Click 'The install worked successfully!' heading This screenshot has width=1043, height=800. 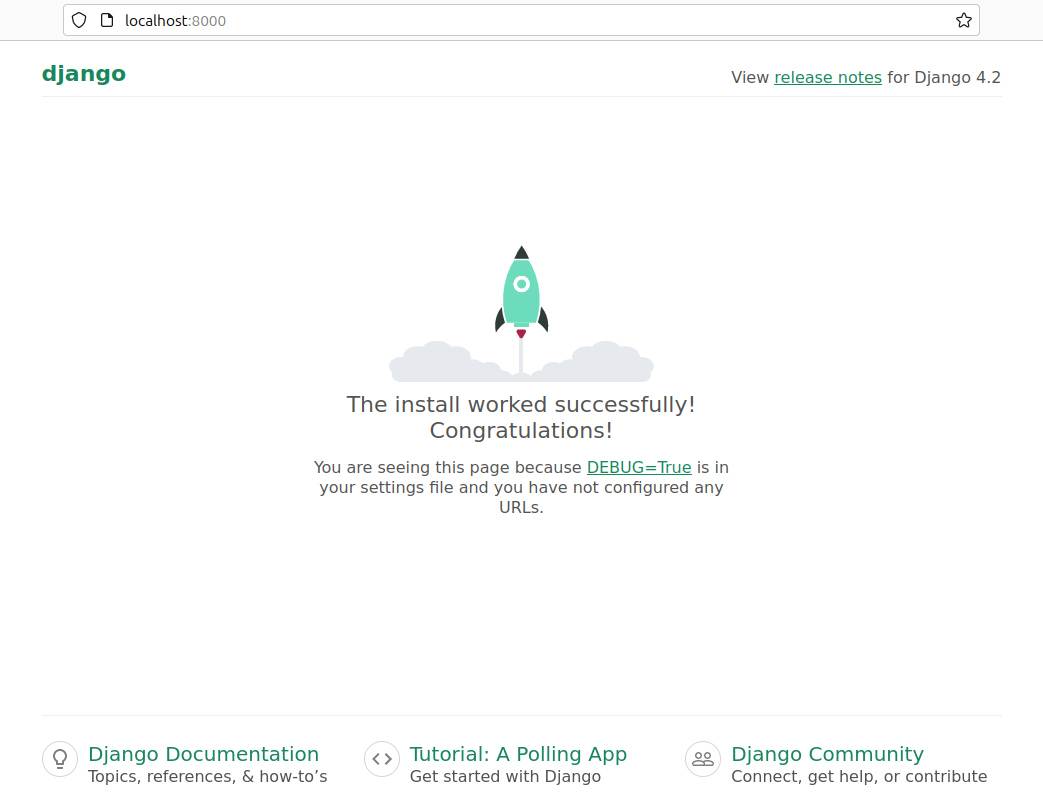[x=521, y=404]
